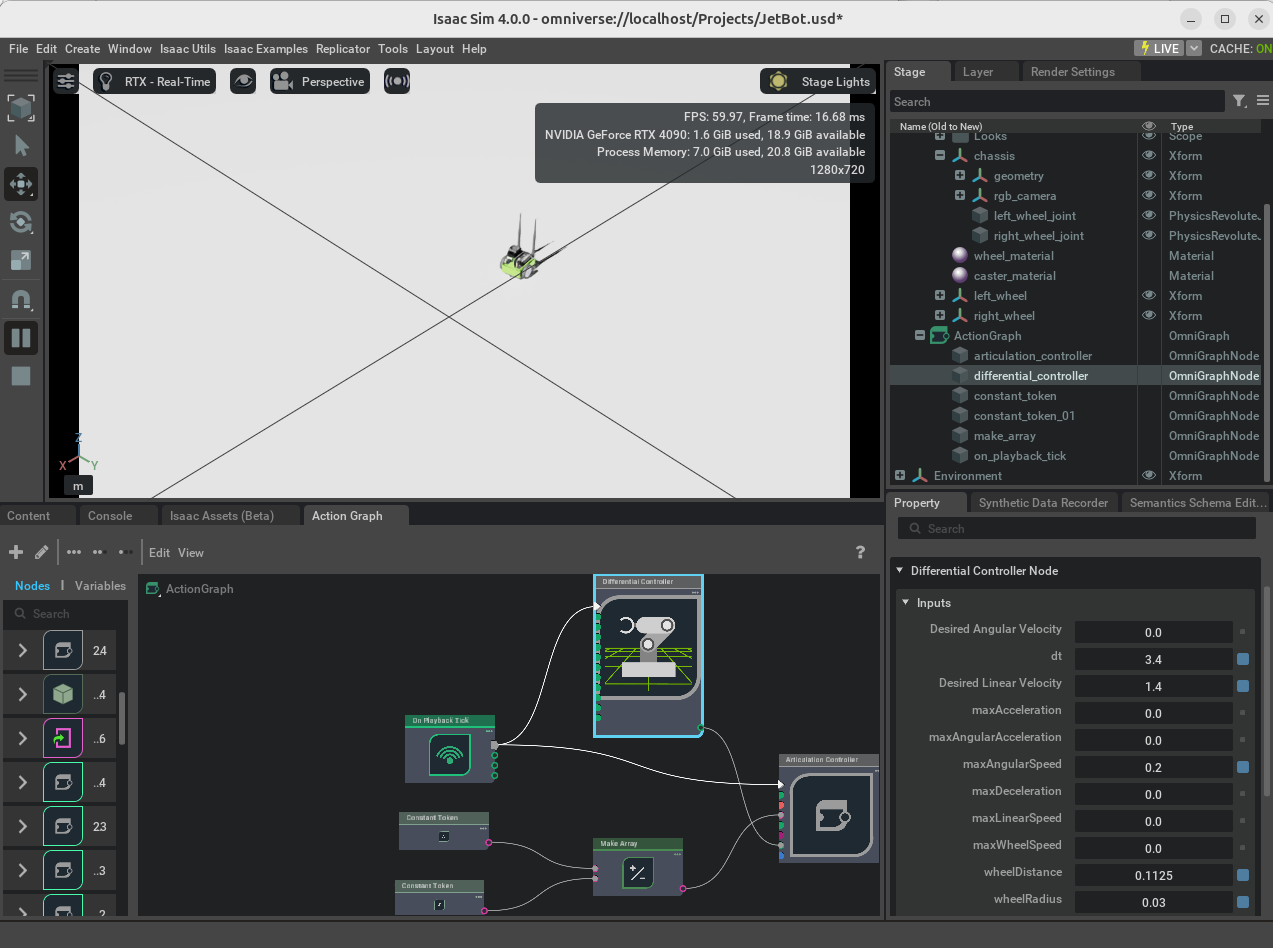This screenshot has height=948, width=1273.
Task: Collapse the chassis tree item
Action: point(940,156)
